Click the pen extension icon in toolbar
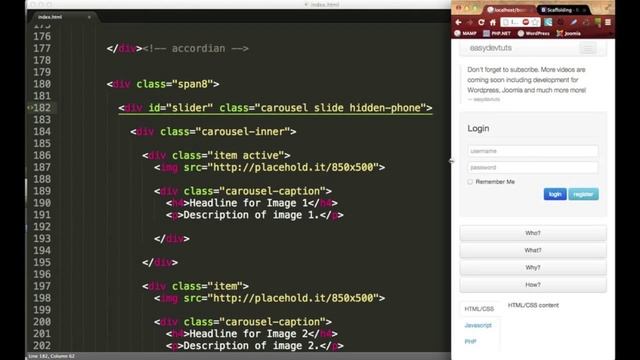640x360 pixels. (573, 22)
